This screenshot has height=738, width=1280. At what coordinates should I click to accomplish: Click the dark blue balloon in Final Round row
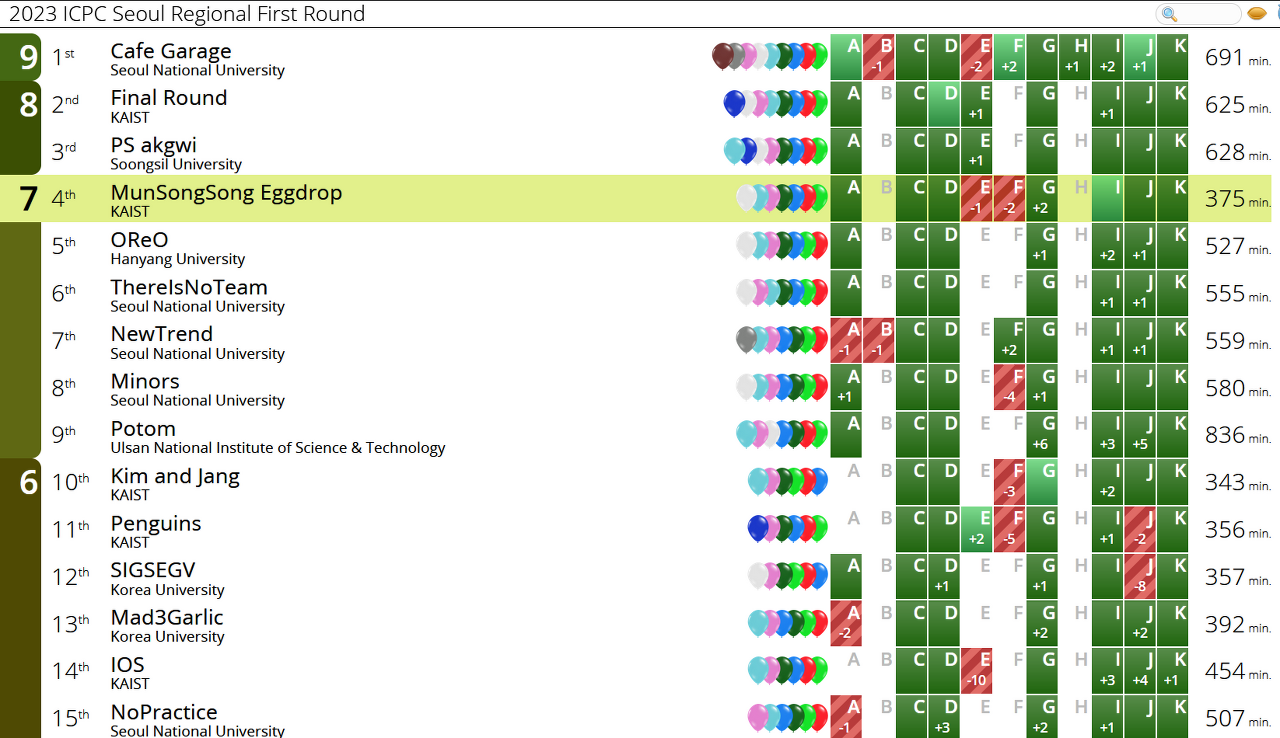734,103
